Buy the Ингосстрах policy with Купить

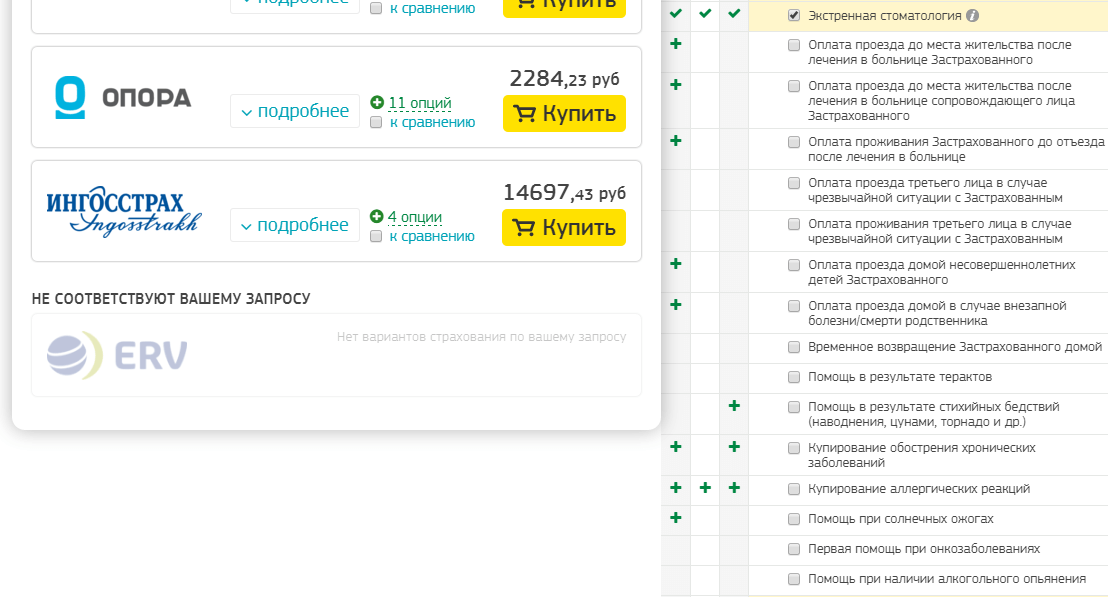[564, 227]
